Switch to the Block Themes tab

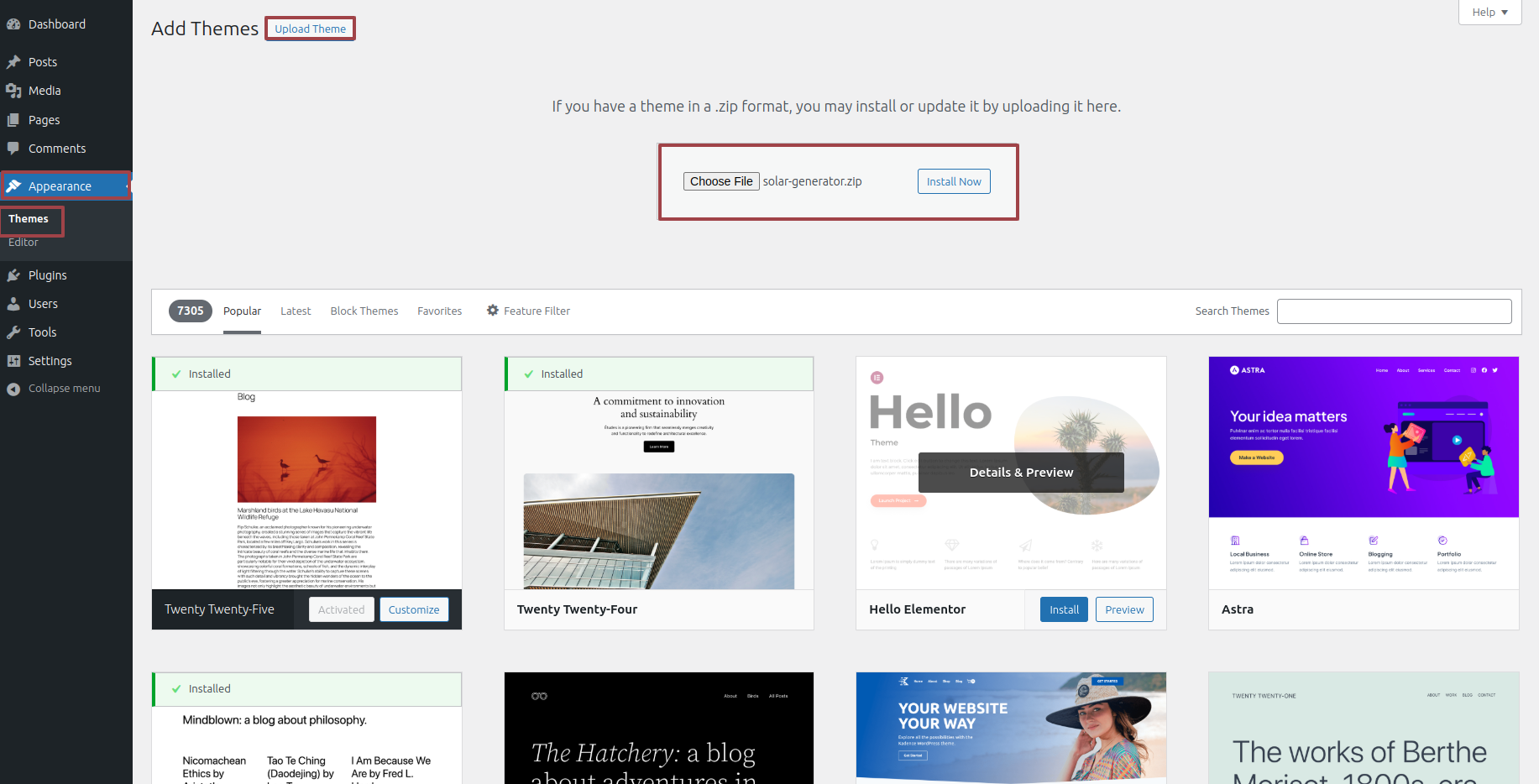click(364, 311)
